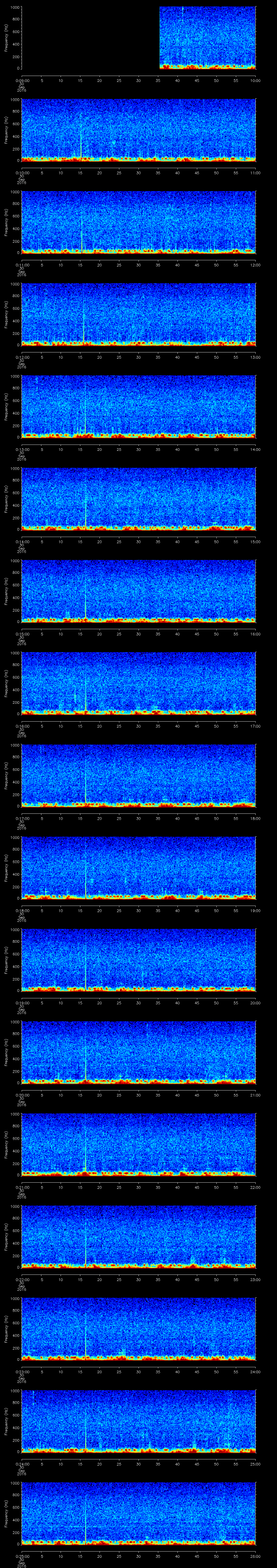
Task: Click the 0:09:00 start time label
Action: (22, 80)
